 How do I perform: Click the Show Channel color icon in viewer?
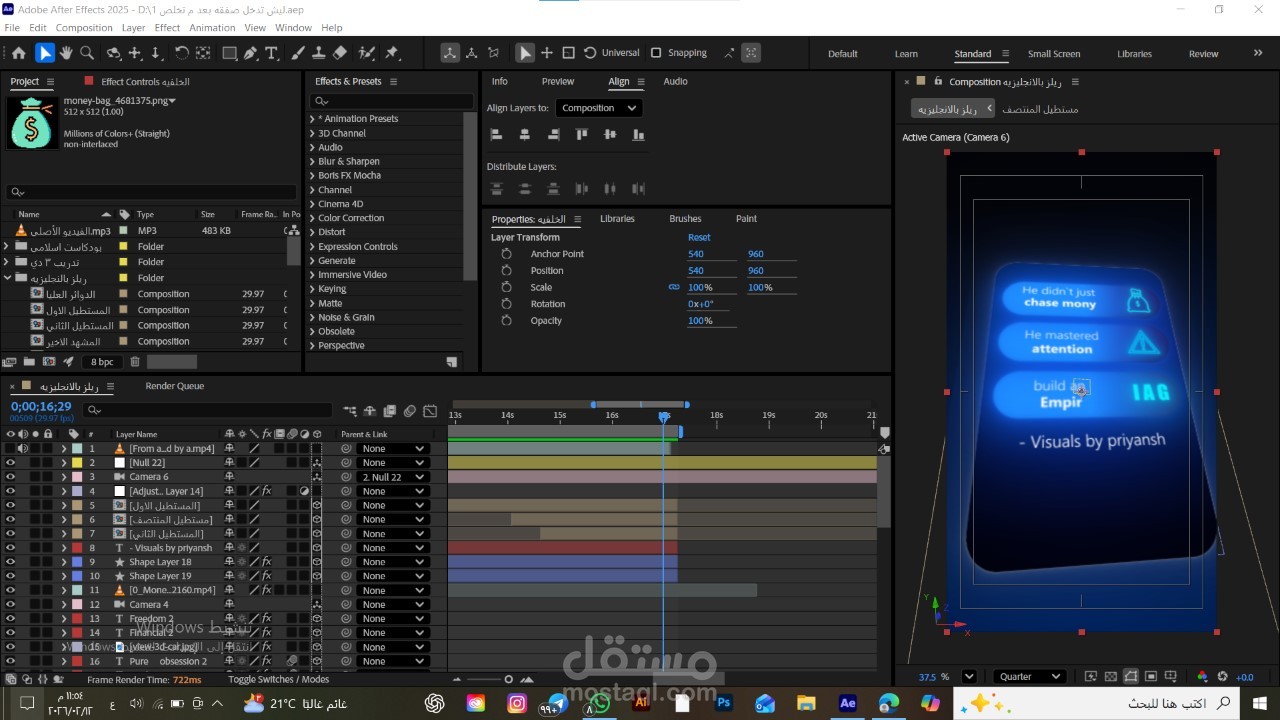point(1202,677)
